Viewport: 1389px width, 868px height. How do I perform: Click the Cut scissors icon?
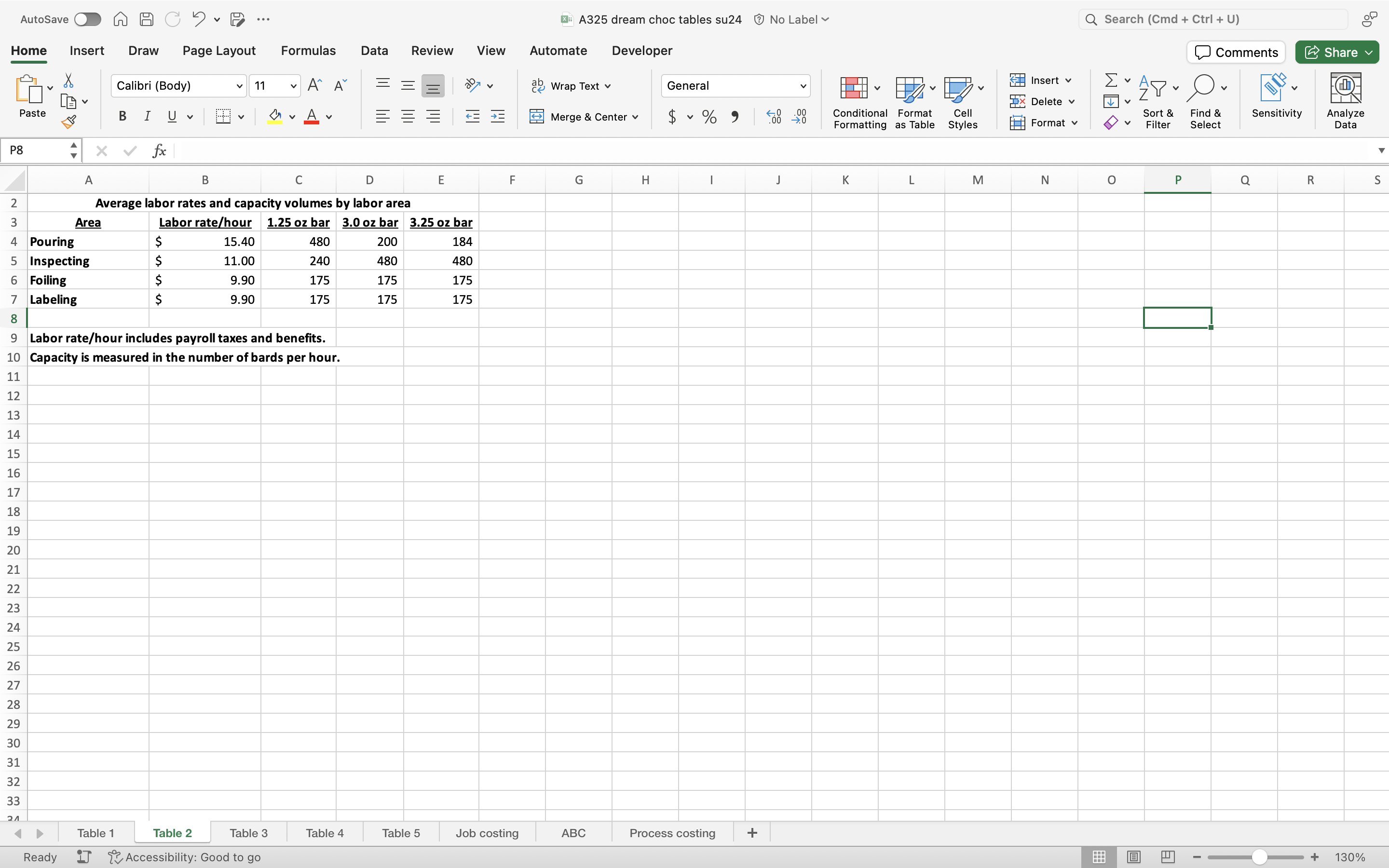tap(68, 81)
